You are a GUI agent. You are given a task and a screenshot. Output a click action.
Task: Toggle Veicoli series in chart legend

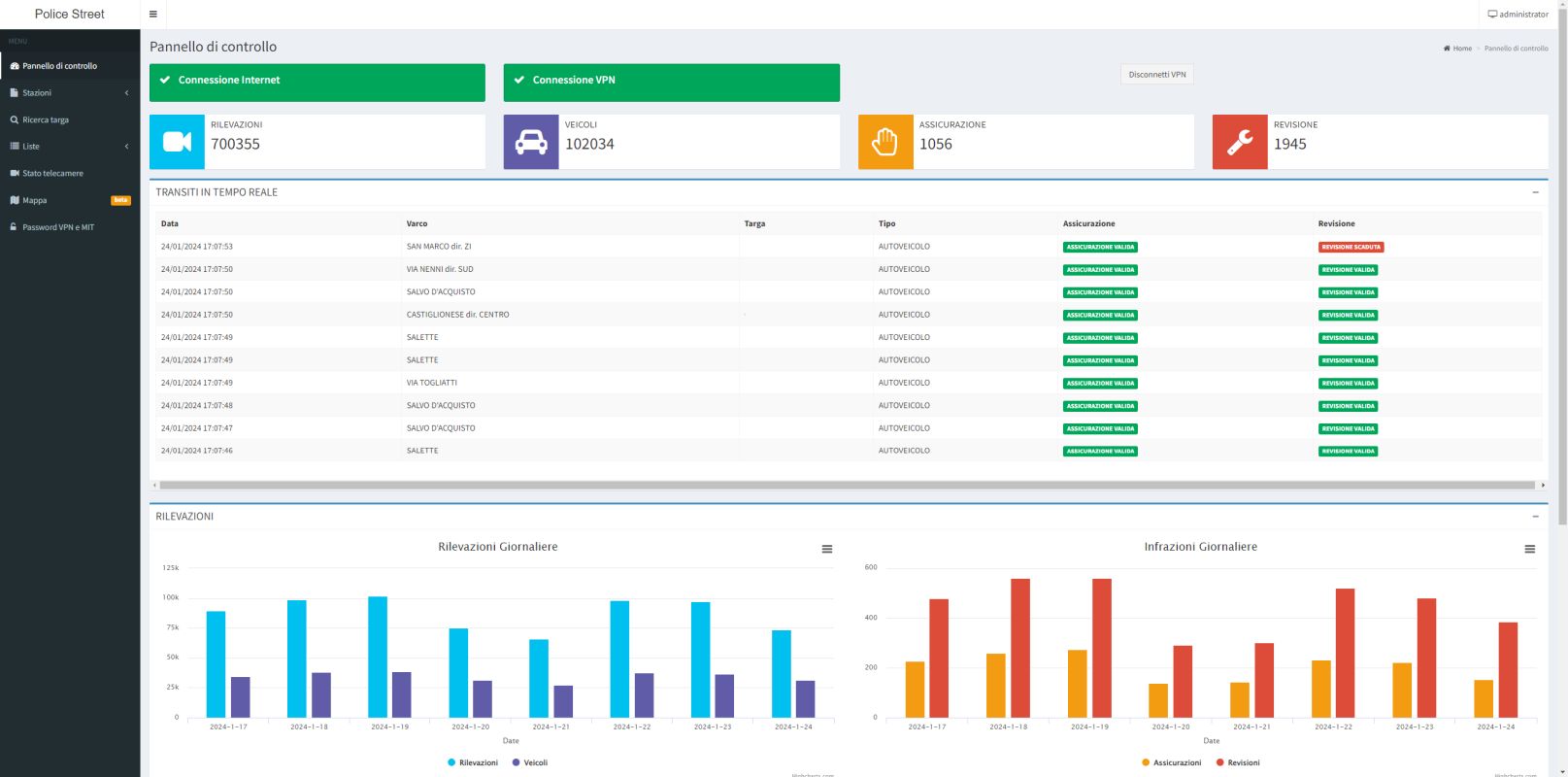[530, 763]
